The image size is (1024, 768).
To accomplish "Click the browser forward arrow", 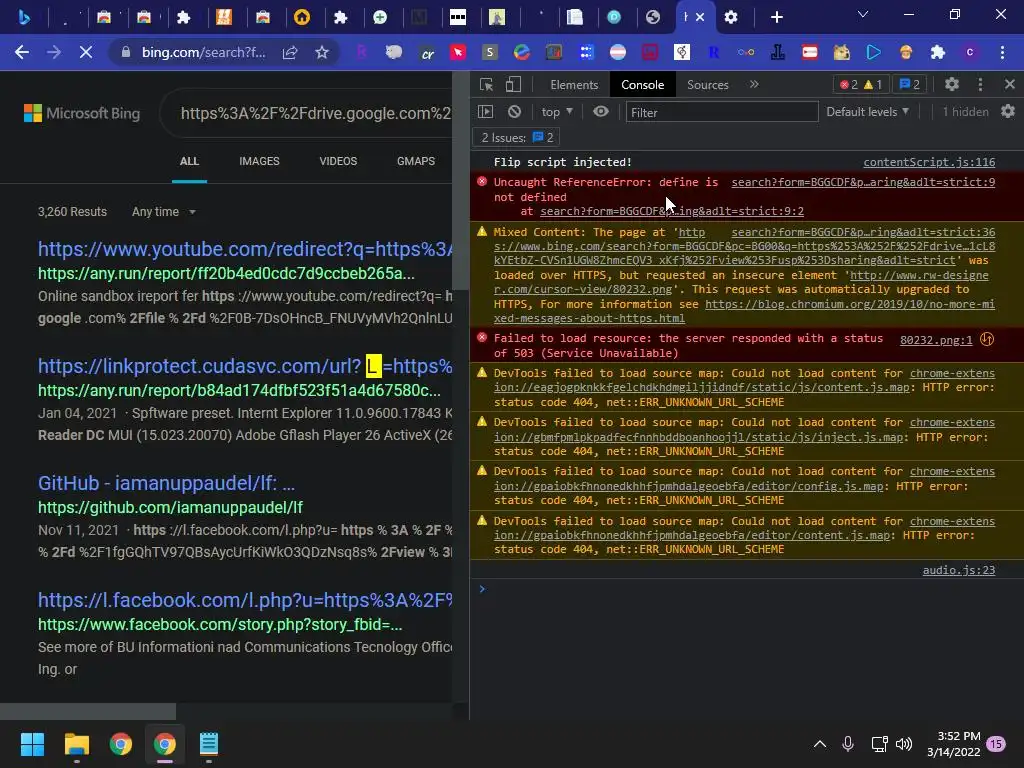I will 54,52.
